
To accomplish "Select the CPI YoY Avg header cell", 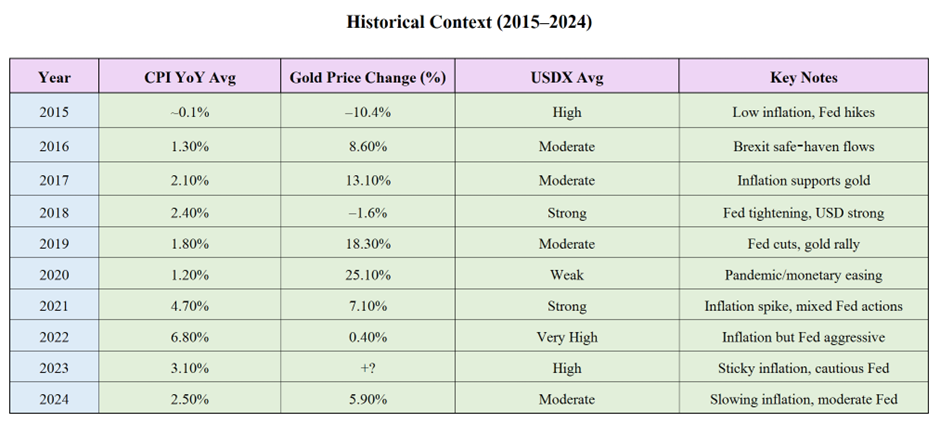I will click(190, 76).
